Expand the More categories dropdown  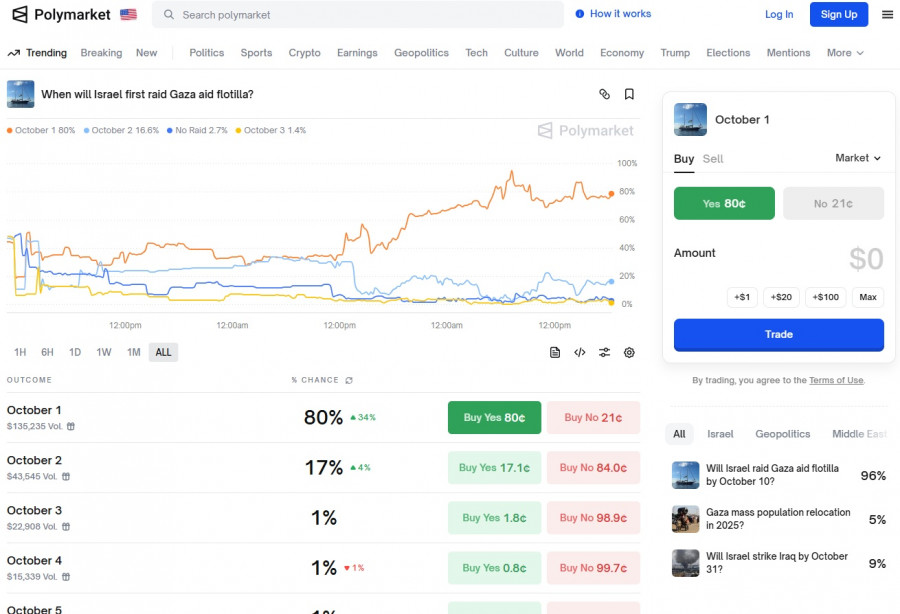(844, 53)
